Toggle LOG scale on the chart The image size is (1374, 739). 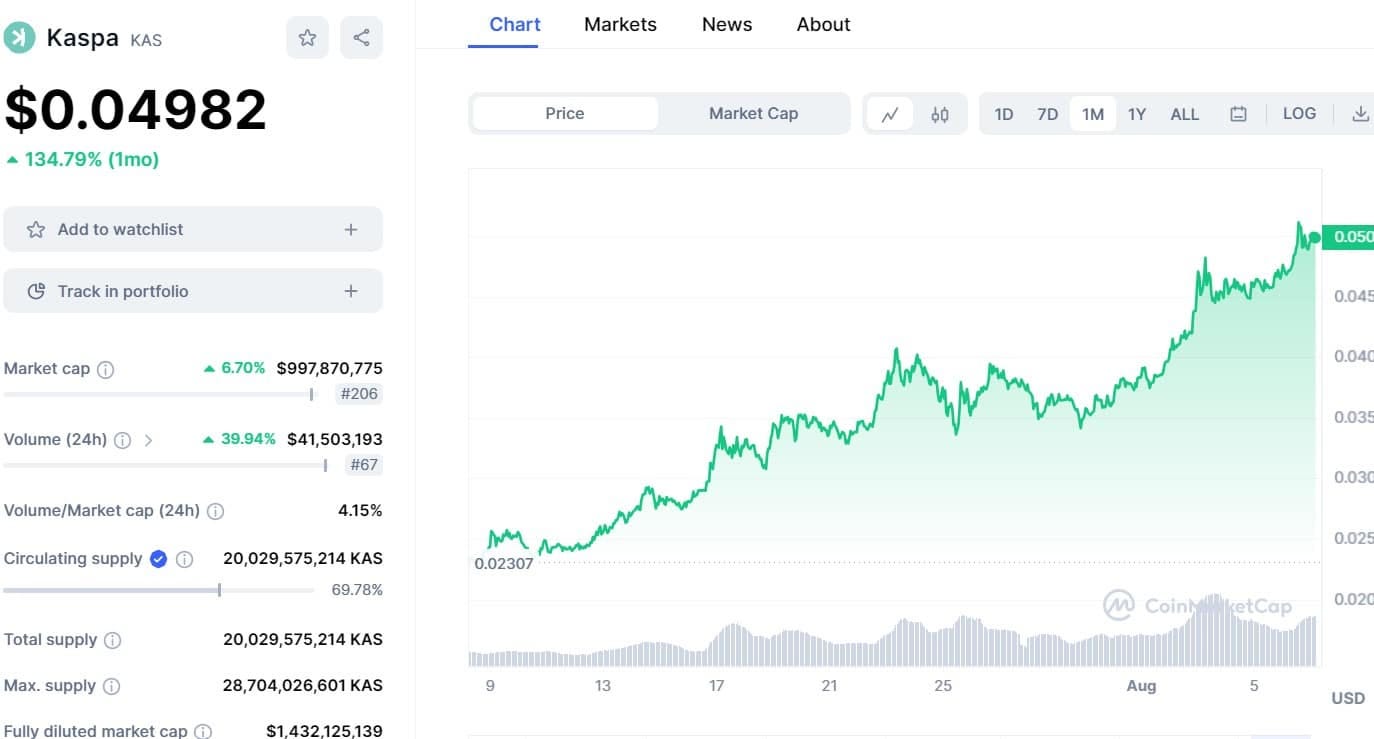pyautogui.click(x=1299, y=114)
